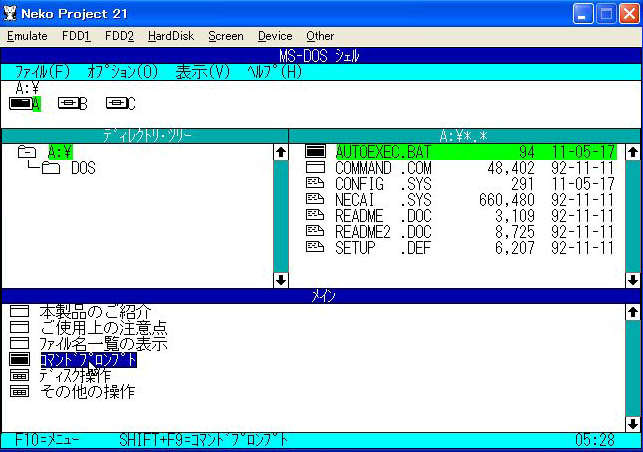Click the 05:28 clock in status bar
This screenshot has width=643, height=452.
[595, 440]
